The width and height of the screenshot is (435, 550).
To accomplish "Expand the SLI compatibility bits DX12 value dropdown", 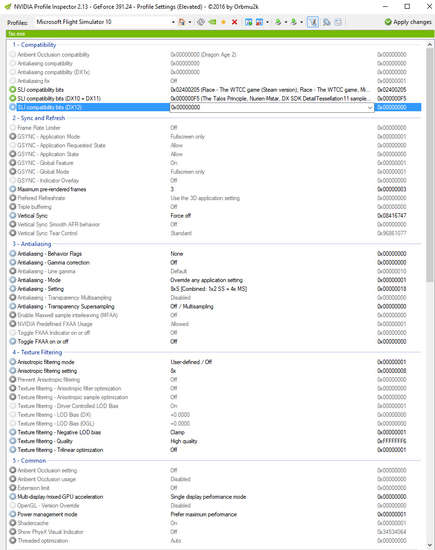I will tap(370, 107).
